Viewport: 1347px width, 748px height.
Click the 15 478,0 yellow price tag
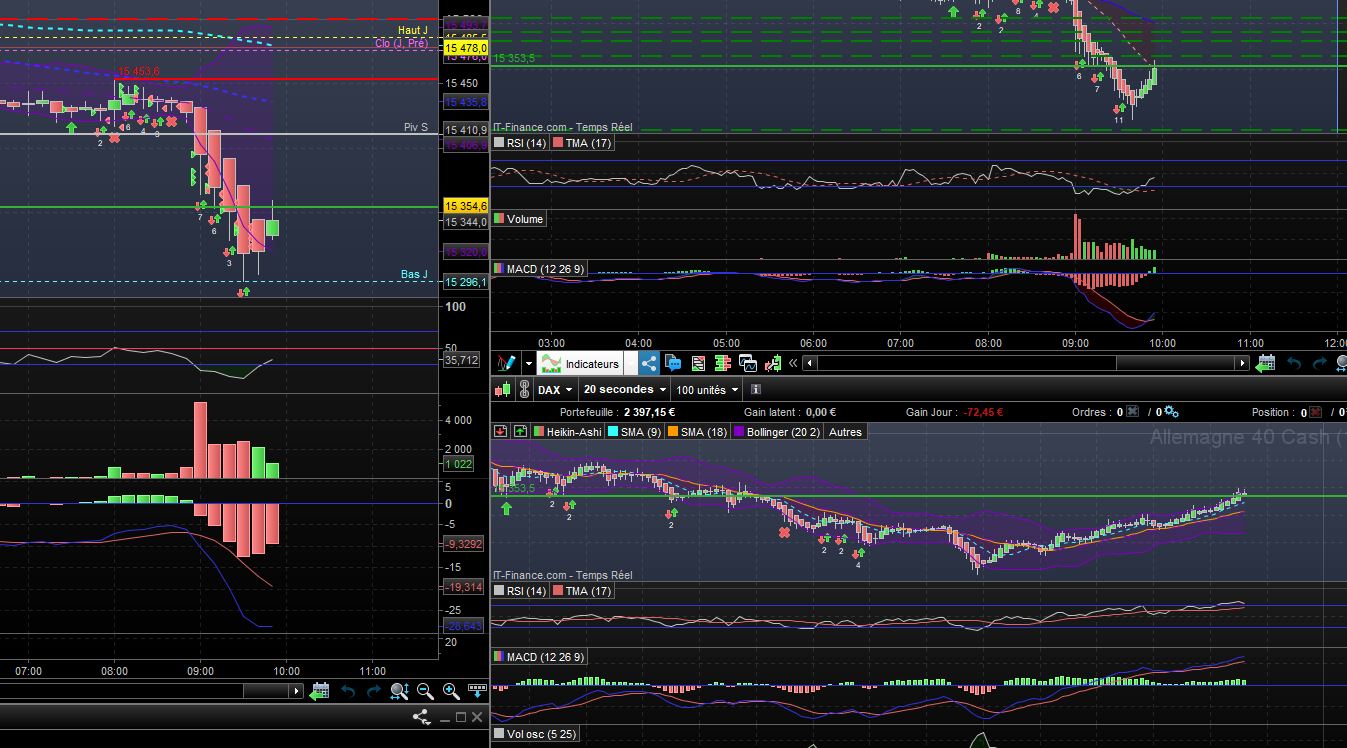pyautogui.click(x=466, y=48)
